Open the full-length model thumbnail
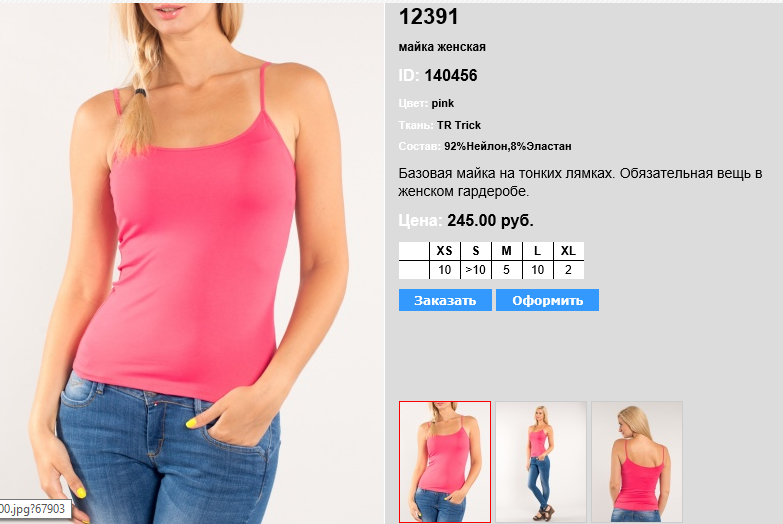783x524 pixels. pyautogui.click(x=541, y=462)
